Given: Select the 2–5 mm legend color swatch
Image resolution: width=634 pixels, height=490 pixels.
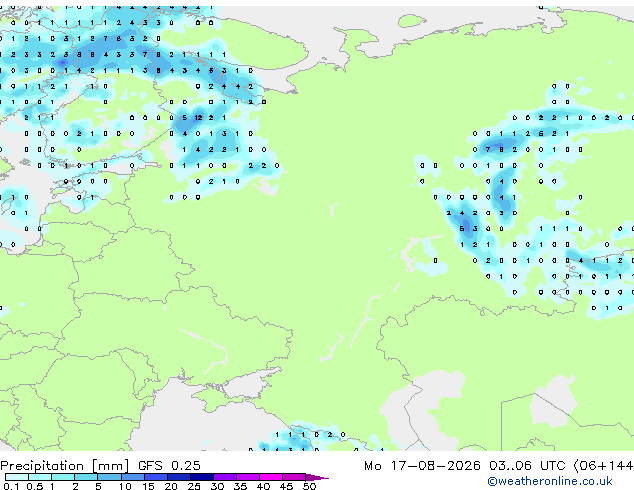Looking at the screenshot, I should click(x=86, y=477).
